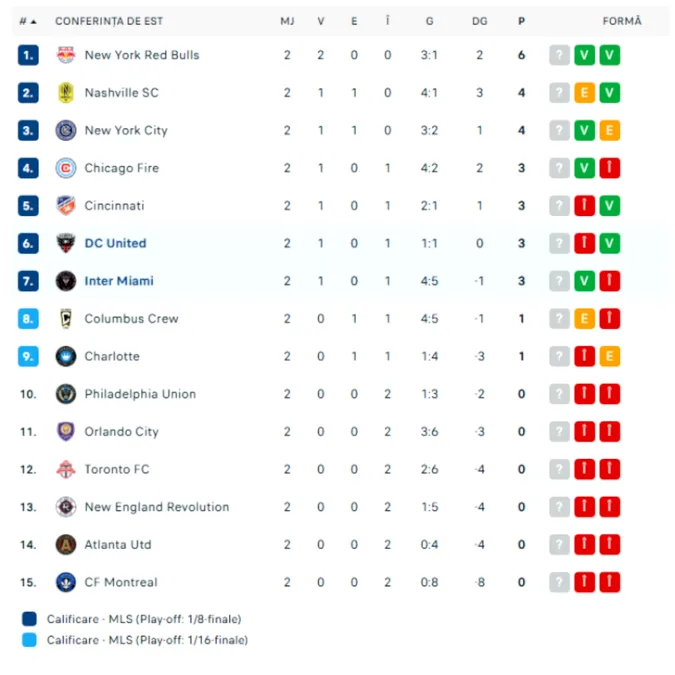Click the CF Montreal team logo
The width and height of the screenshot is (675, 675).
click(x=66, y=582)
